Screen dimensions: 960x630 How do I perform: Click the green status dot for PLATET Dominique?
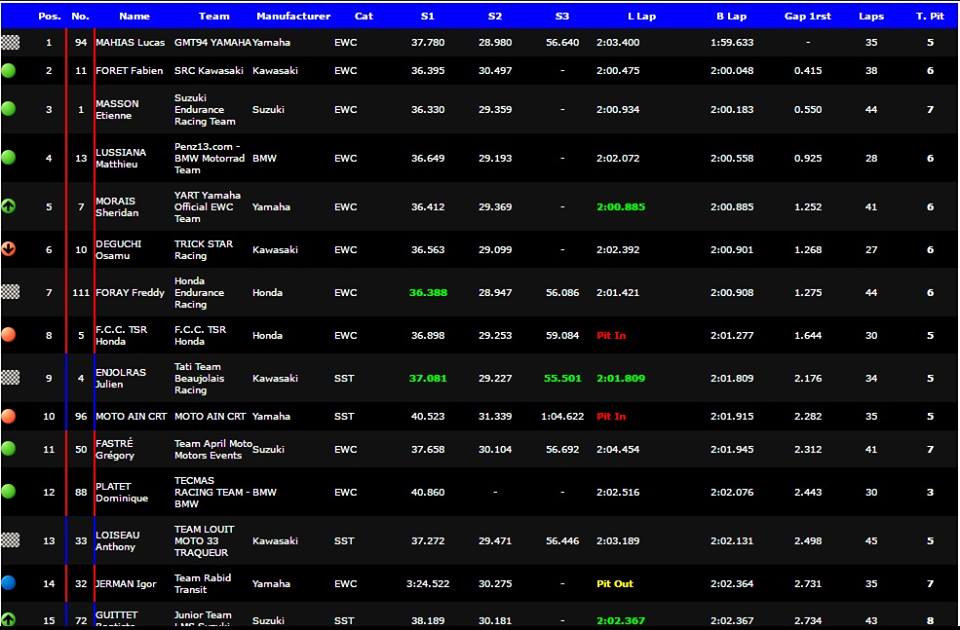click(x=9, y=492)
